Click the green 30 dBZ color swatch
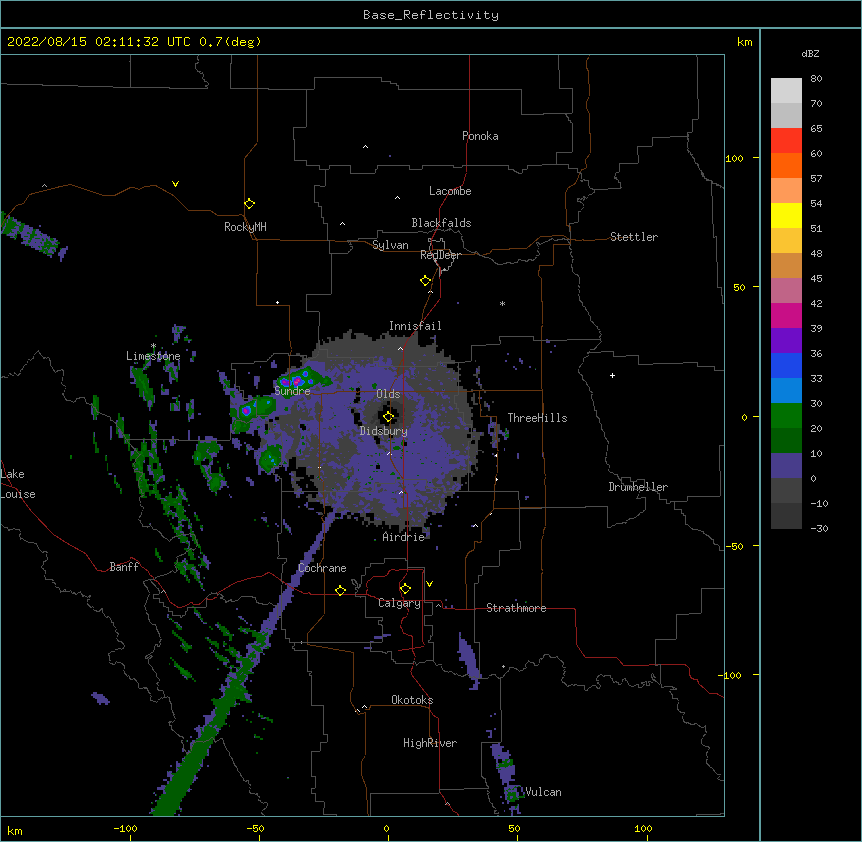 pos(786,416)
